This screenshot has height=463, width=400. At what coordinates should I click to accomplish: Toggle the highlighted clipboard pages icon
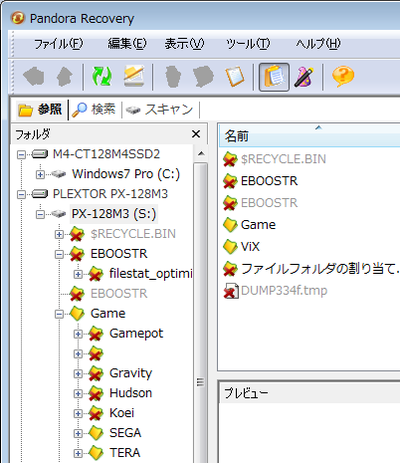pyautogui.click(x=274, y=77)
